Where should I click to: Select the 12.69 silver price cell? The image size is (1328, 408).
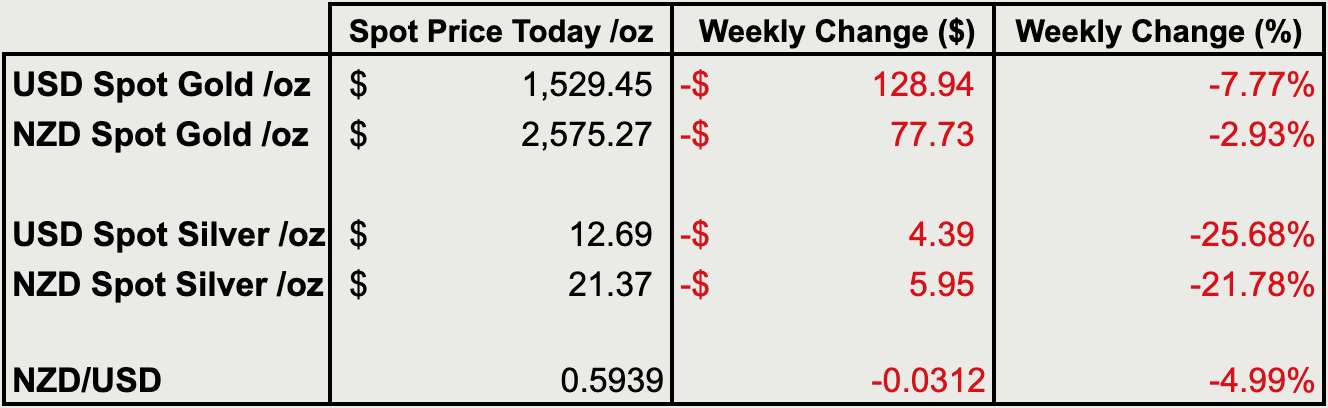click(500, 236)
